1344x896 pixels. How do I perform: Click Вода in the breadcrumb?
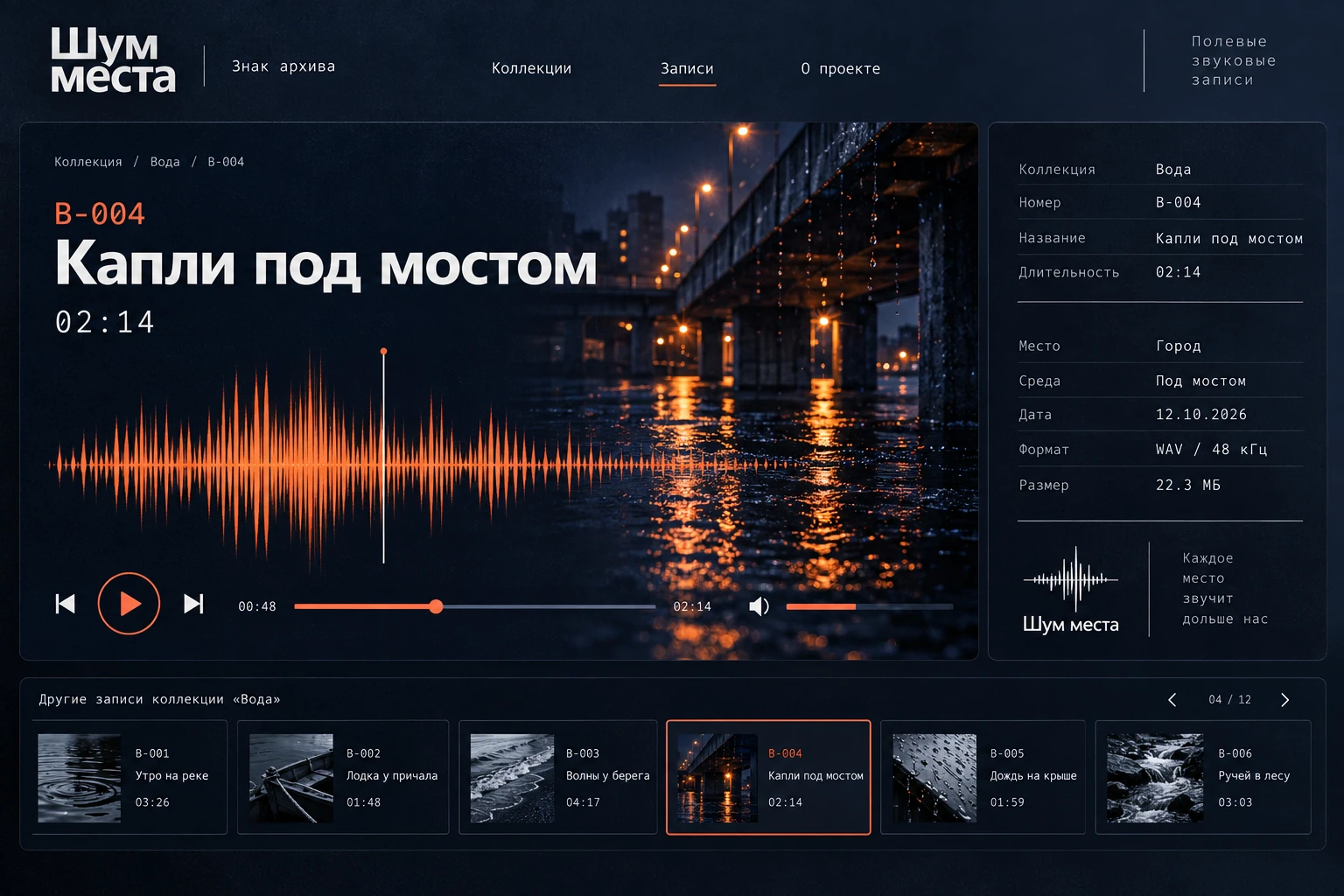point(164,162)
